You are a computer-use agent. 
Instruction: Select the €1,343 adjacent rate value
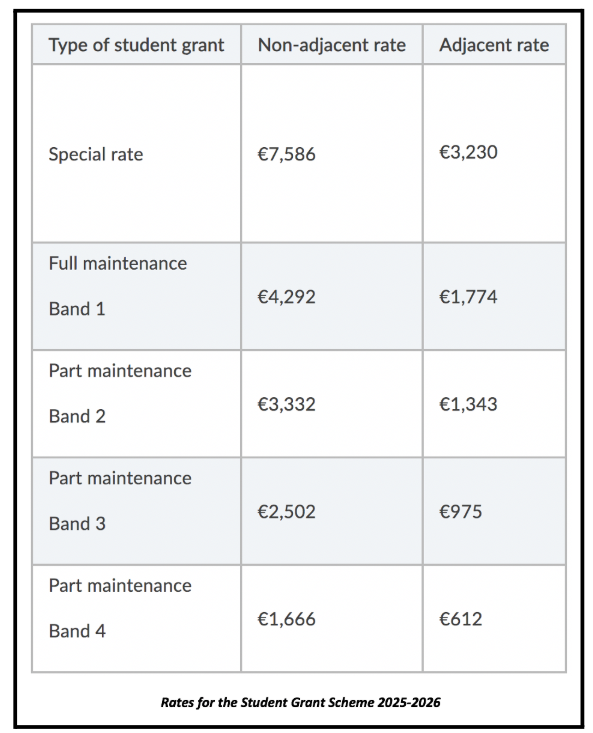(468, 404)
